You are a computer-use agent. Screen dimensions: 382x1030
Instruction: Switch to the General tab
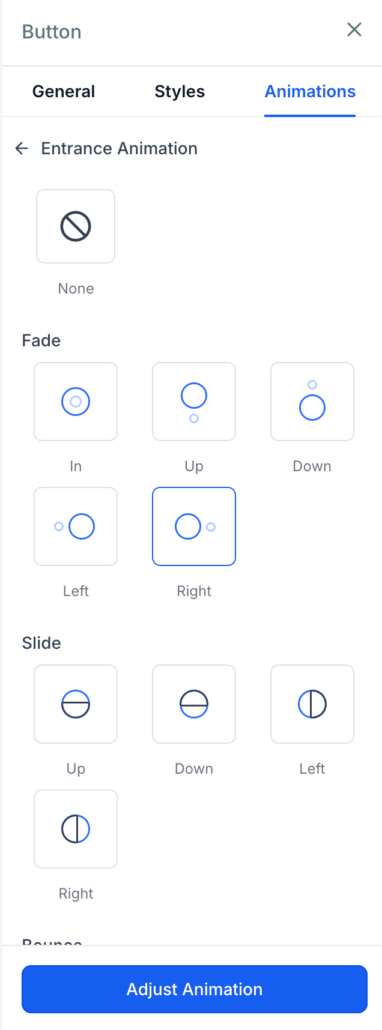(64, 91)
